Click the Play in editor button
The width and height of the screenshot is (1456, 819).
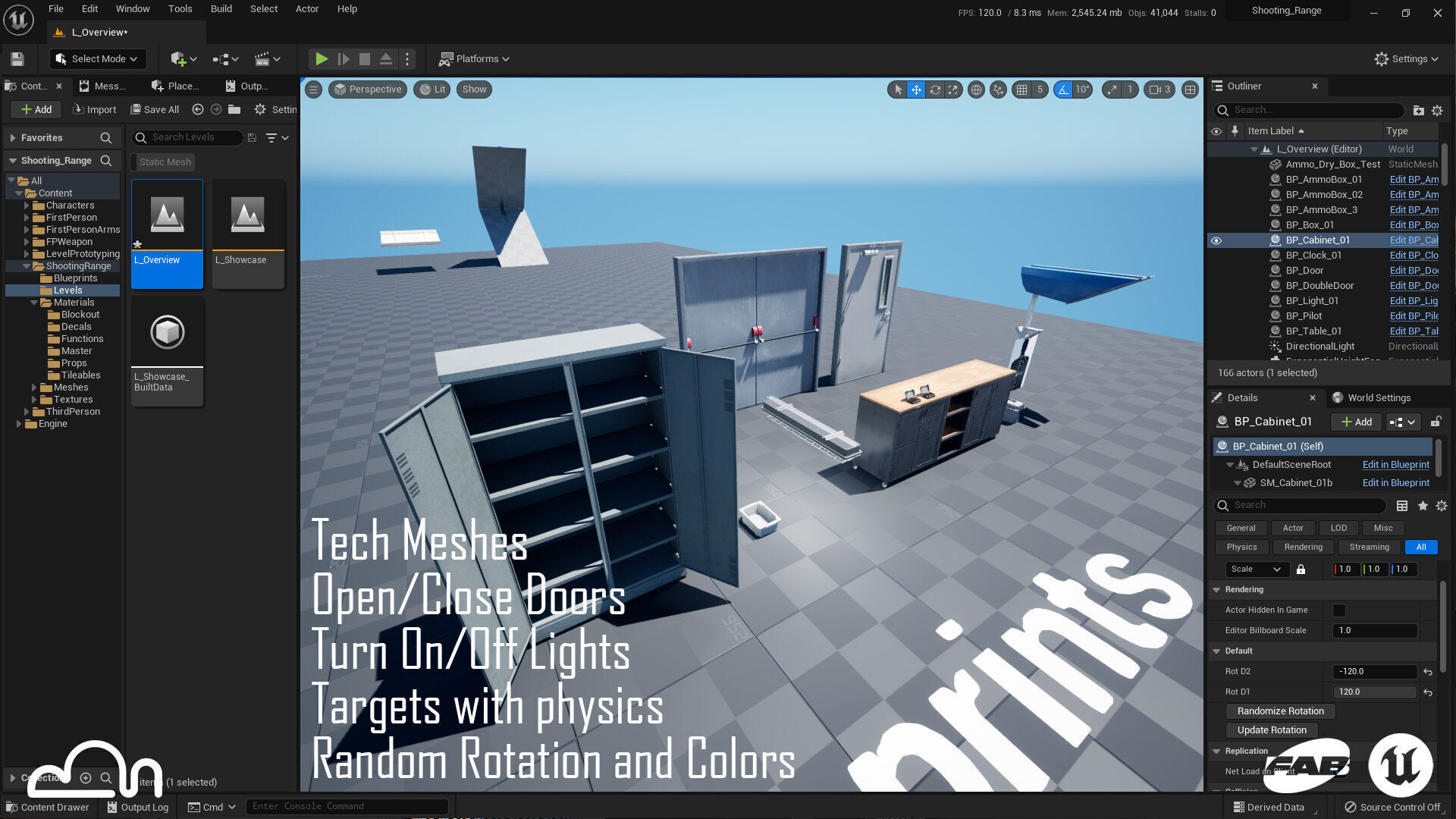point(322,59)
